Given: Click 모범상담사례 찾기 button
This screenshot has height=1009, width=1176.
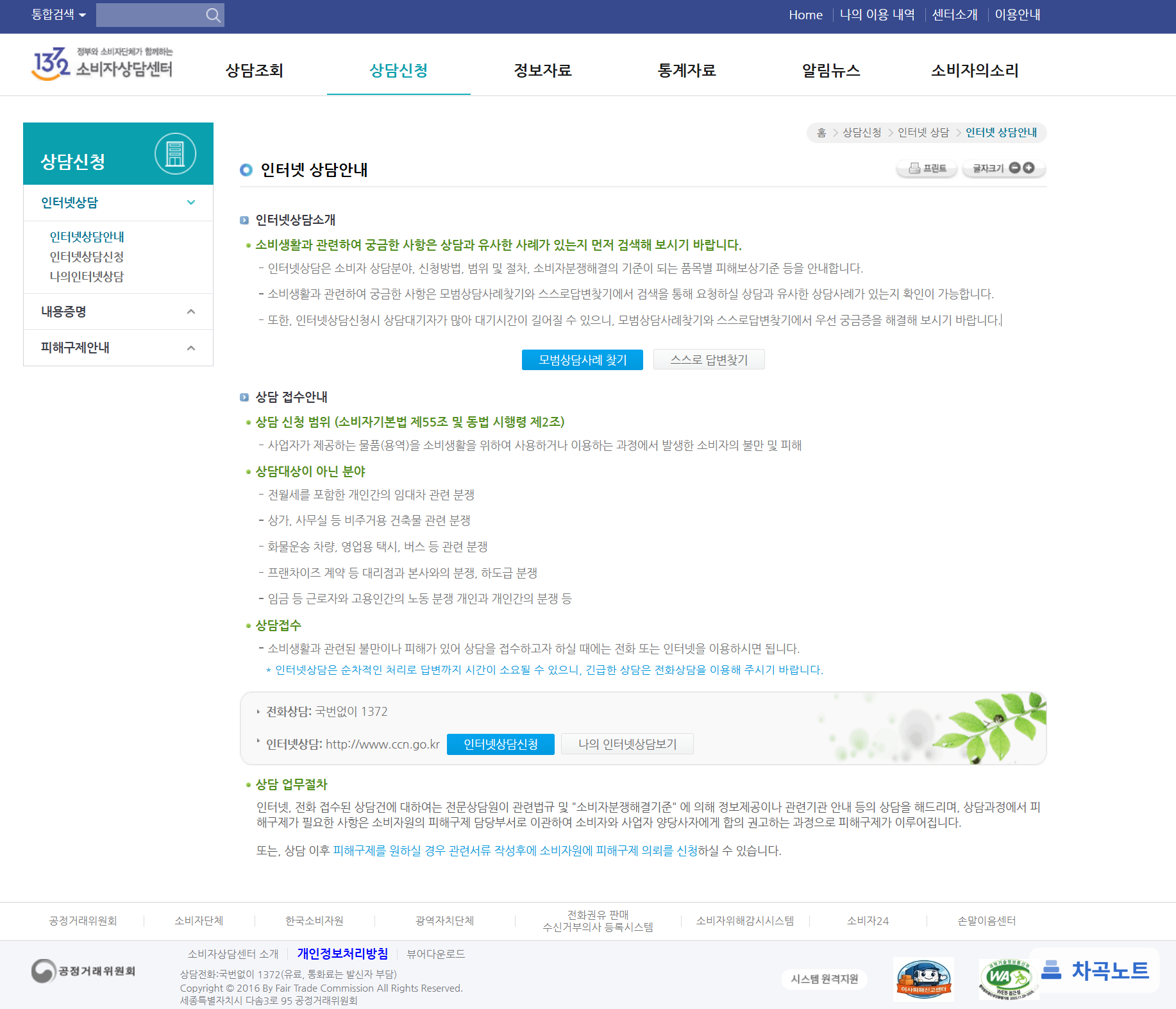Looking at the screenshot, I should (x=582, y=360).
